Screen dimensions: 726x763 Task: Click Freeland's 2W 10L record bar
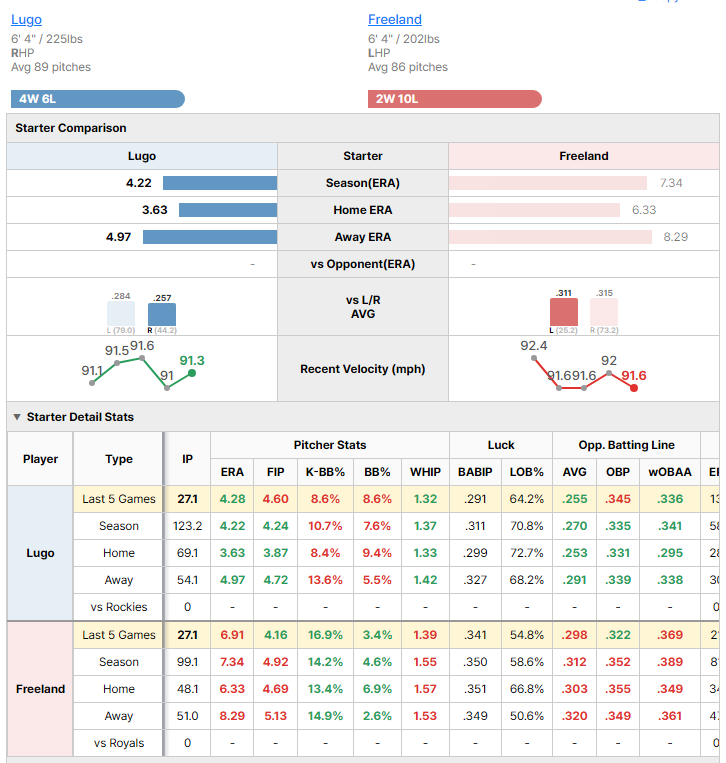[454, 99]
